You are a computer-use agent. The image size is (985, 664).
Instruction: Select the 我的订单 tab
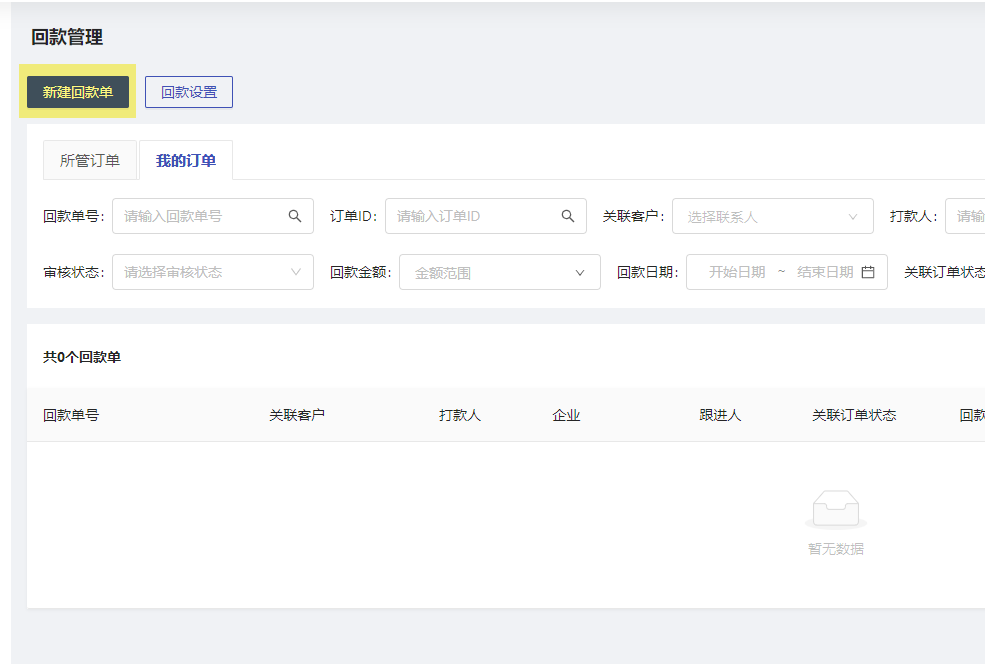pos(186,160)
